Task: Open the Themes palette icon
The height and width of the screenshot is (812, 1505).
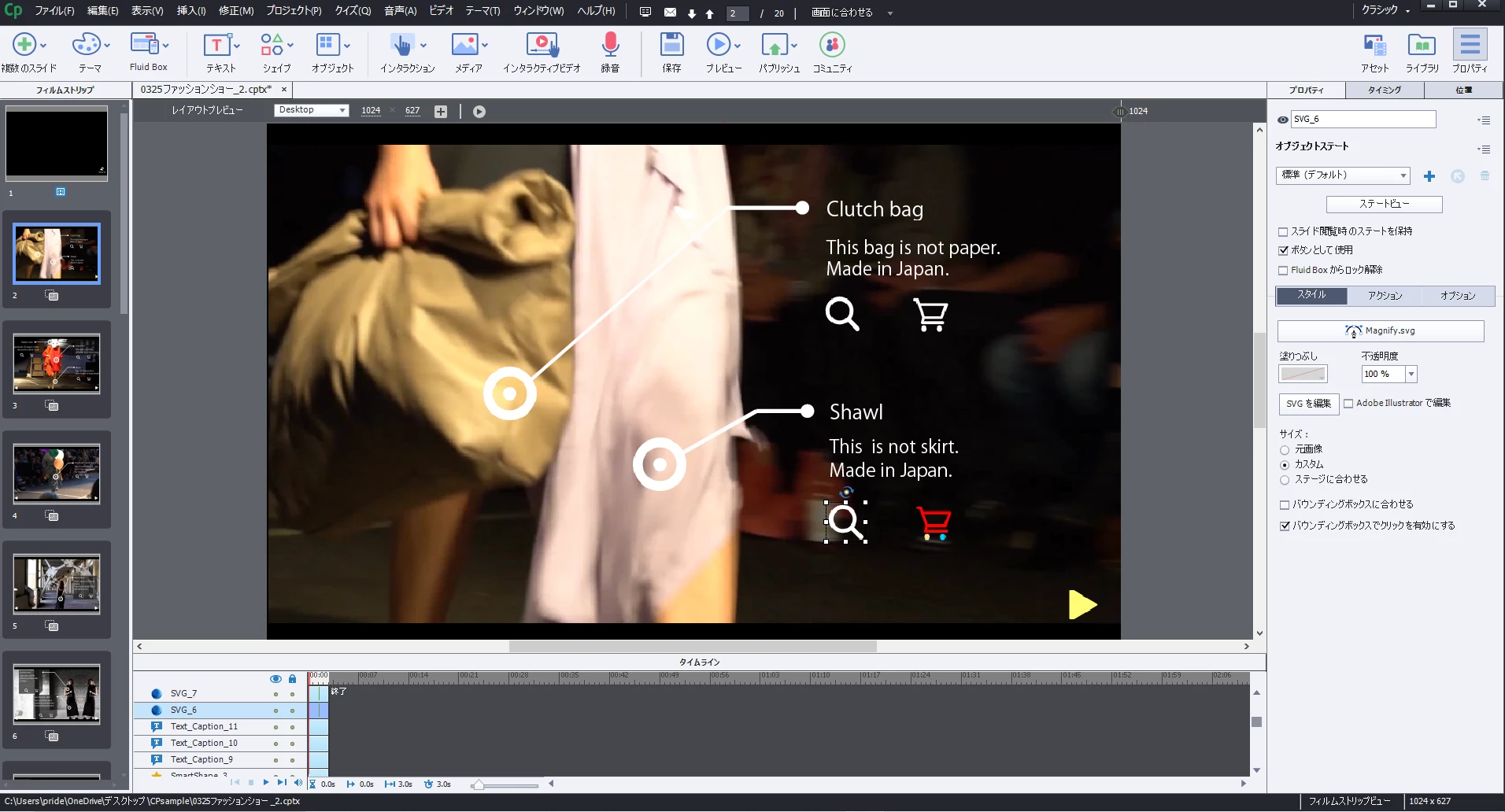Action: pyautogui.click(x=85, y=45)
